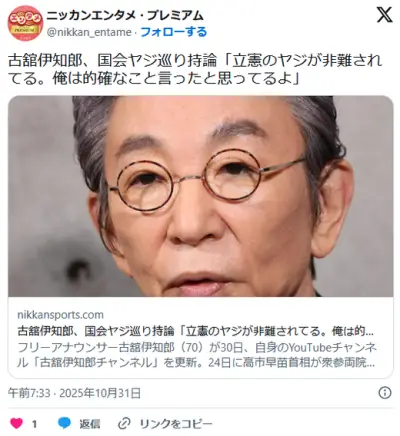Open the info circle icon

click(x=385, y=393)
